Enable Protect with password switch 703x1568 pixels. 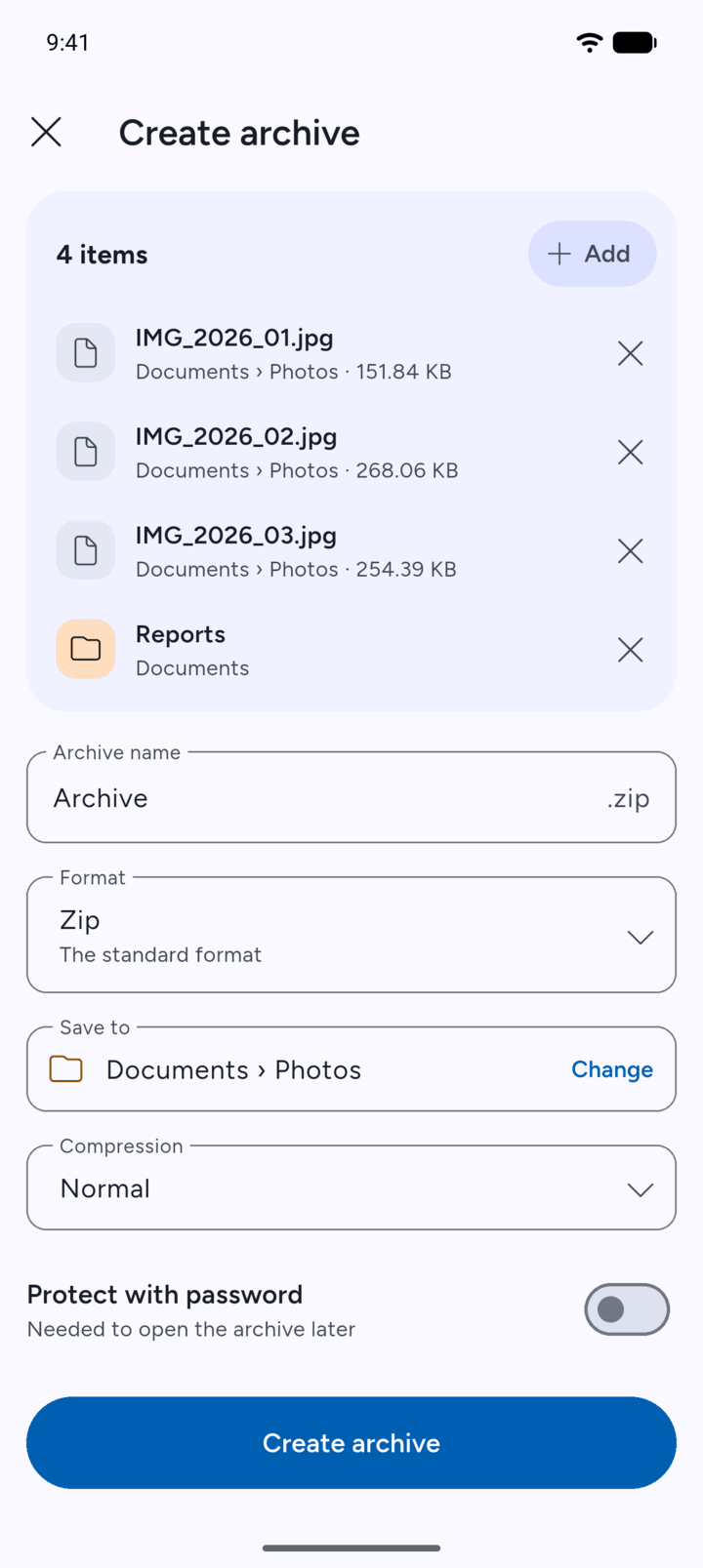point(627,1309)
